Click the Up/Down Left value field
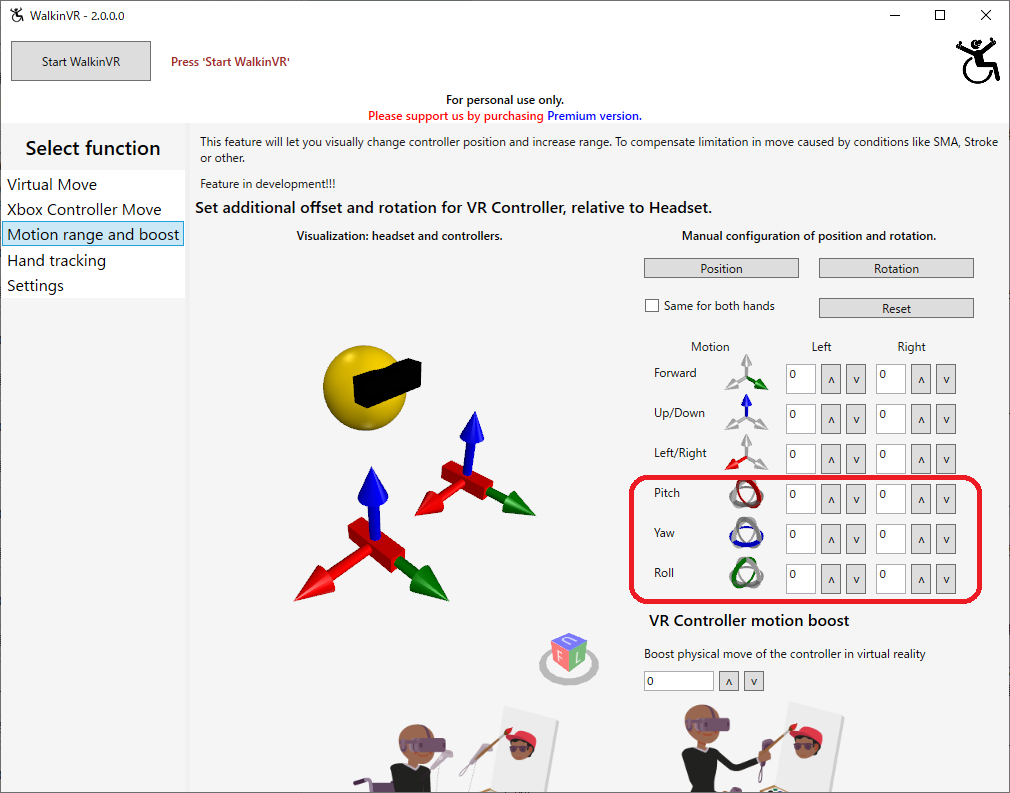1010x793 pixels. click(801, 419)
